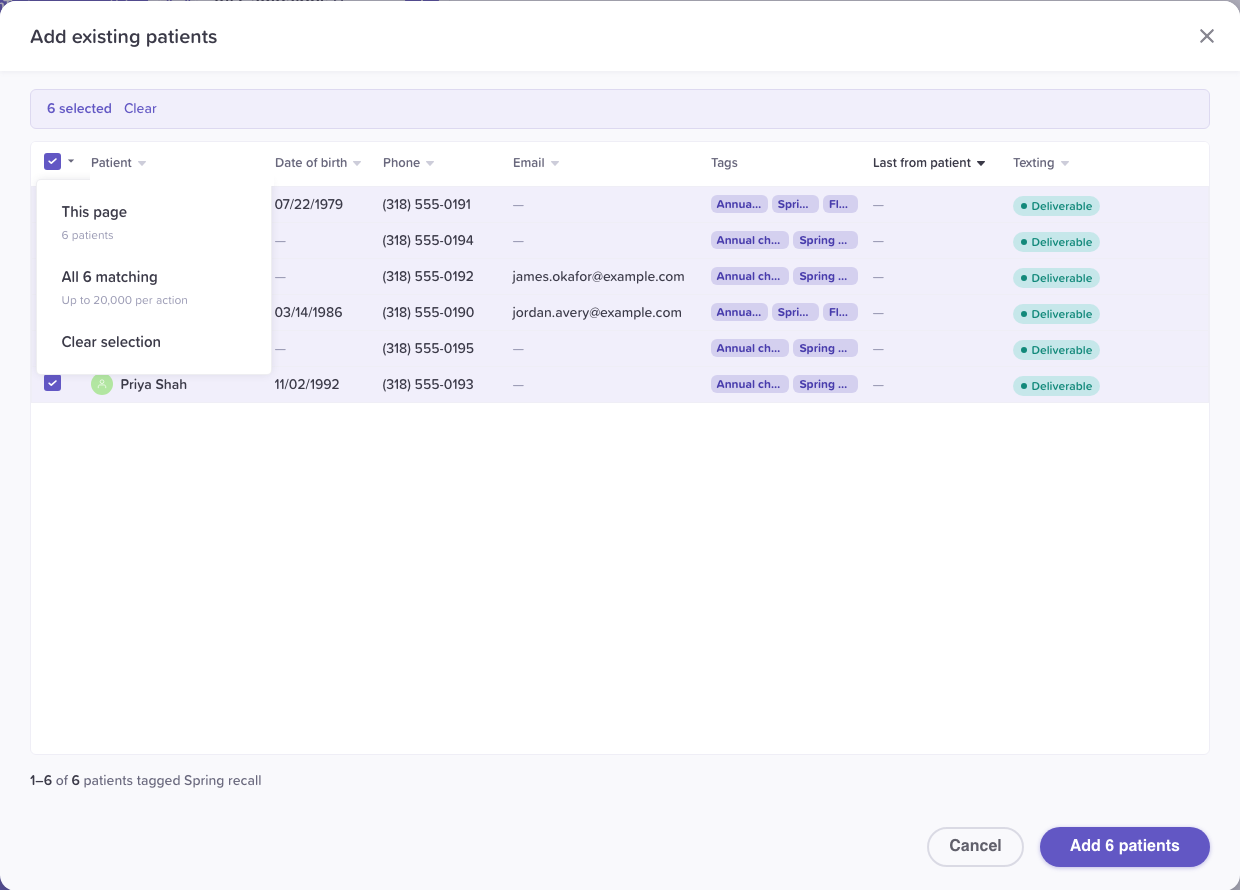Click phone number (318) 555-0190
Image resolution: width=1240 pixels, height=890 pixels.
point(428,312)
